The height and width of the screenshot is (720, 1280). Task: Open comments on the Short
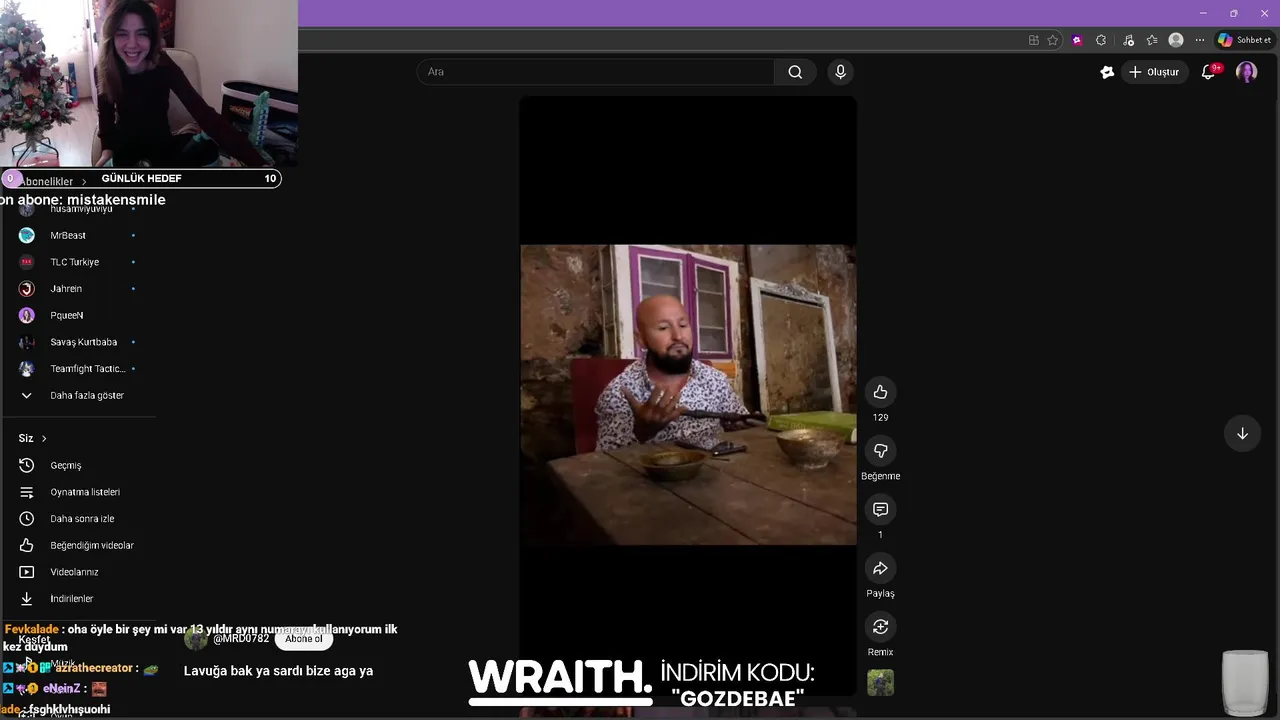coord(880,510)
